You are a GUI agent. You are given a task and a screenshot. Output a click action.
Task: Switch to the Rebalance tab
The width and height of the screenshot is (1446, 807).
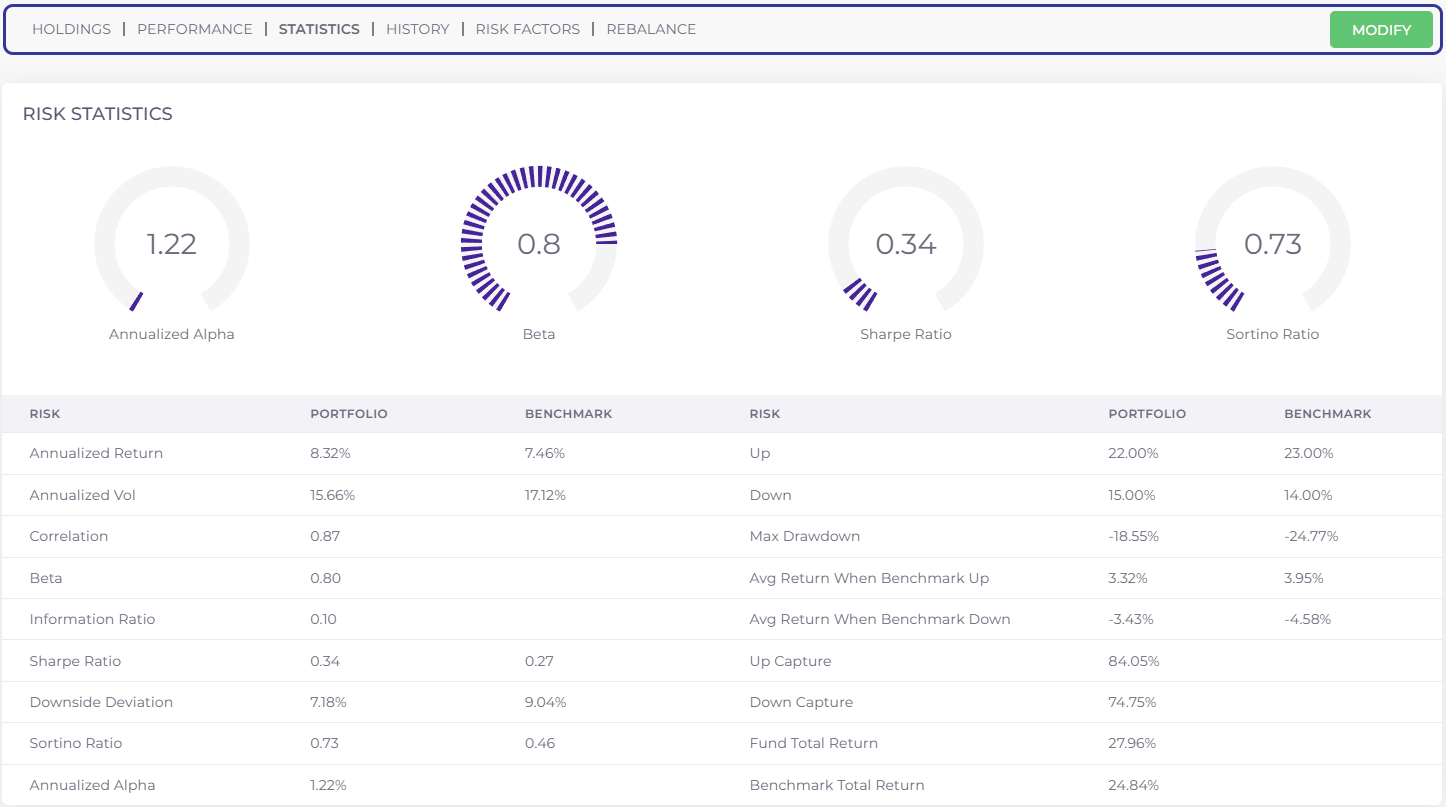651,29
